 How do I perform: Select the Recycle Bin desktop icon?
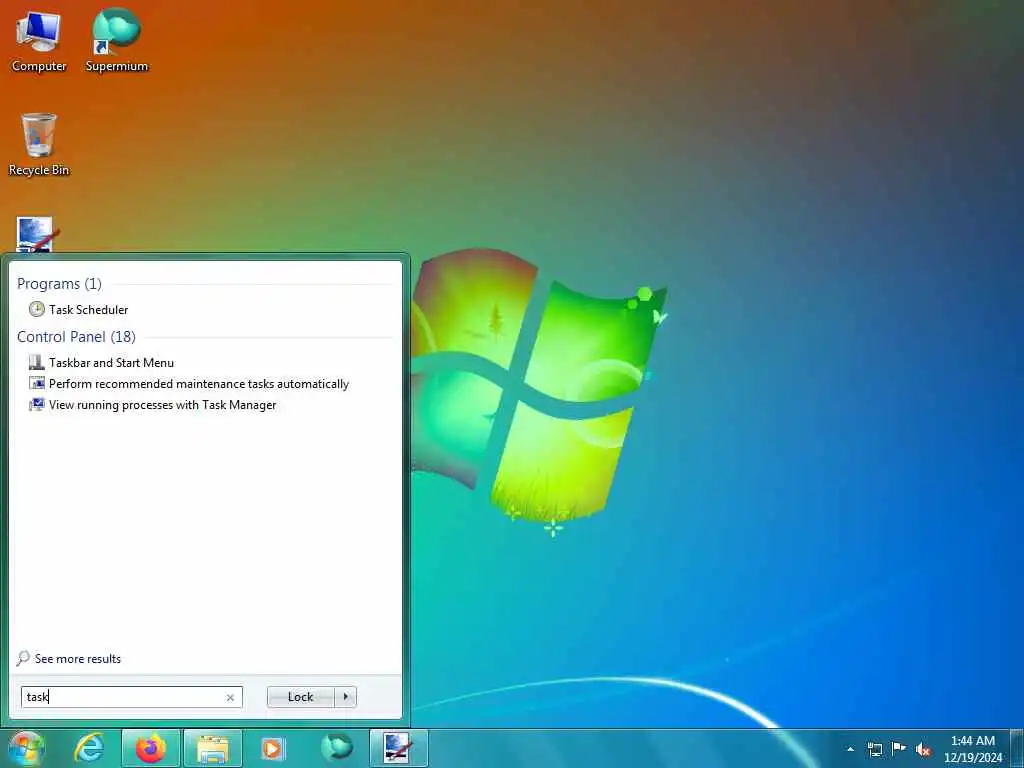(39, 145)
